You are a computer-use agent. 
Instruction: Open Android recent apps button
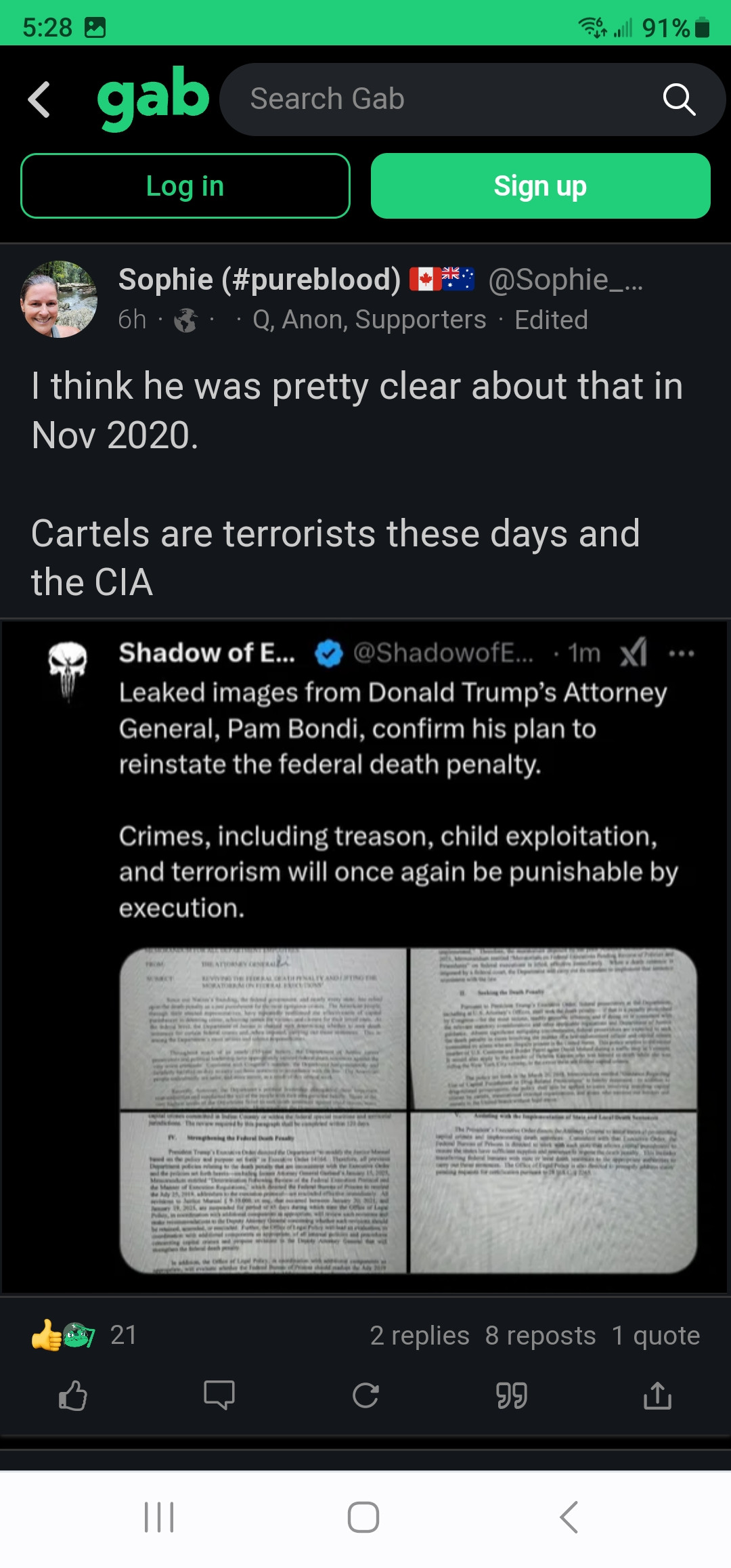(x=159, y=1517)
